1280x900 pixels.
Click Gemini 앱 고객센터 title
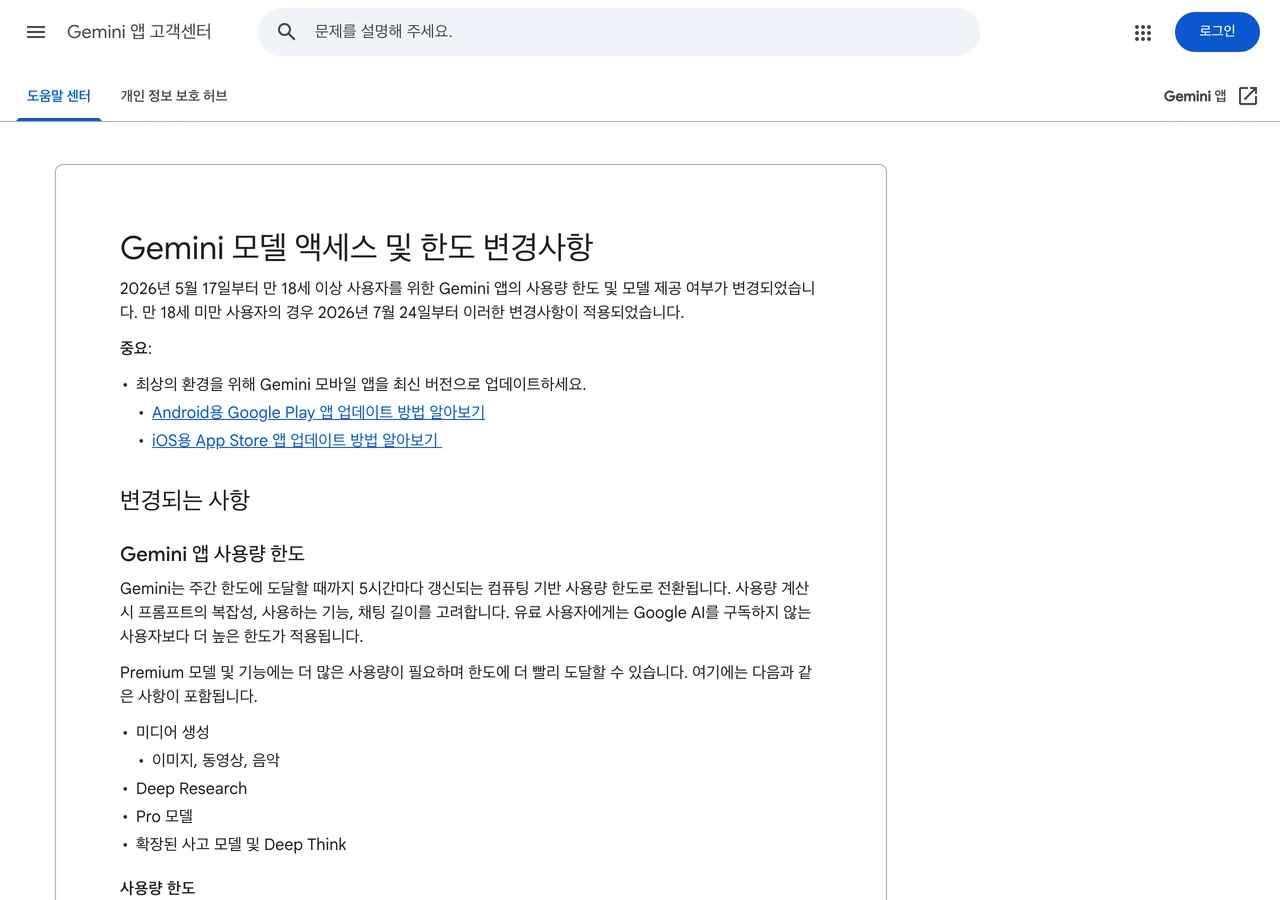139,32
